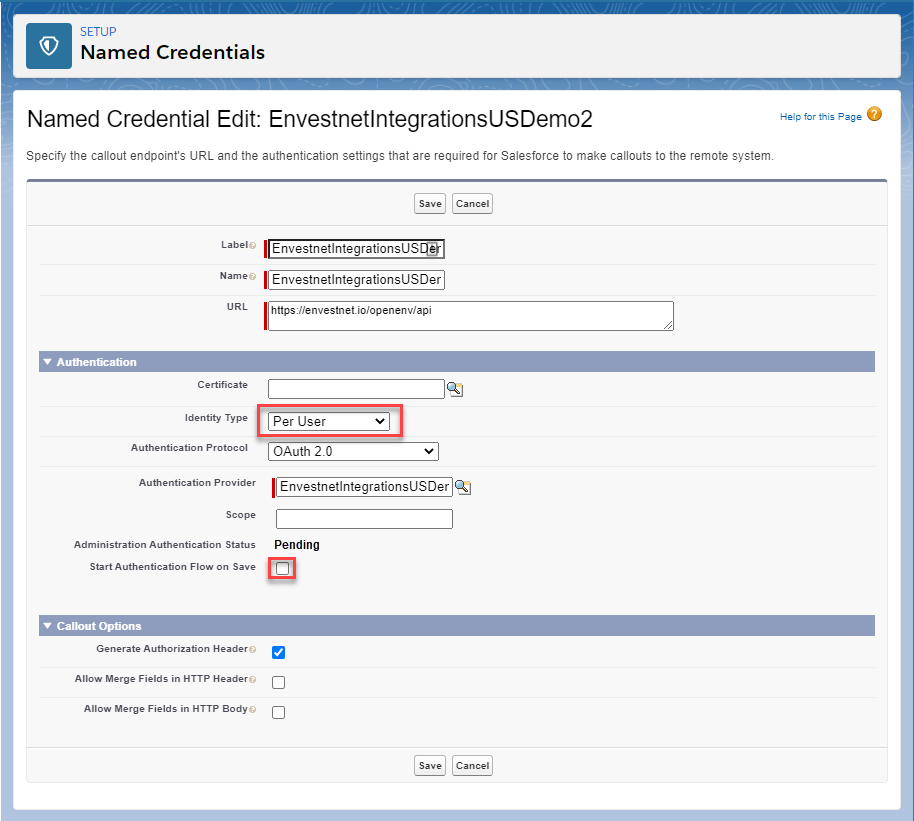The image size is (914, 821).
Task: Click the bottom Save button
Action: [430, 766]
